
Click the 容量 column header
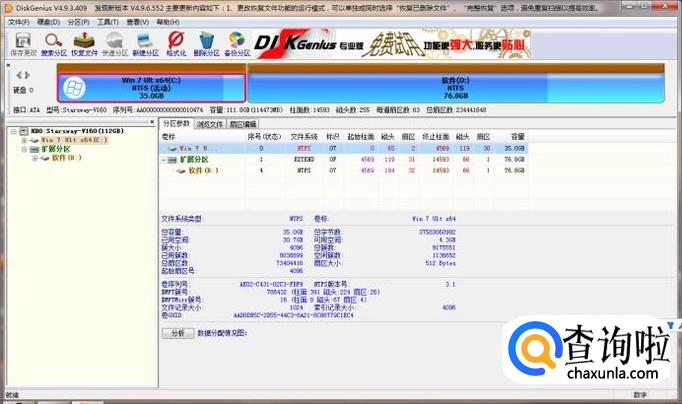pos(518,137)
